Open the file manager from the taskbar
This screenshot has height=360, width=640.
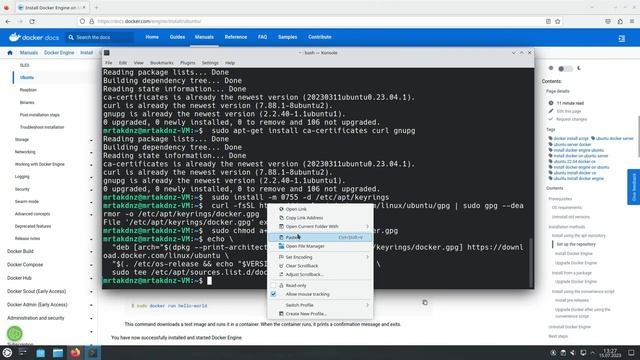point(58,353)
